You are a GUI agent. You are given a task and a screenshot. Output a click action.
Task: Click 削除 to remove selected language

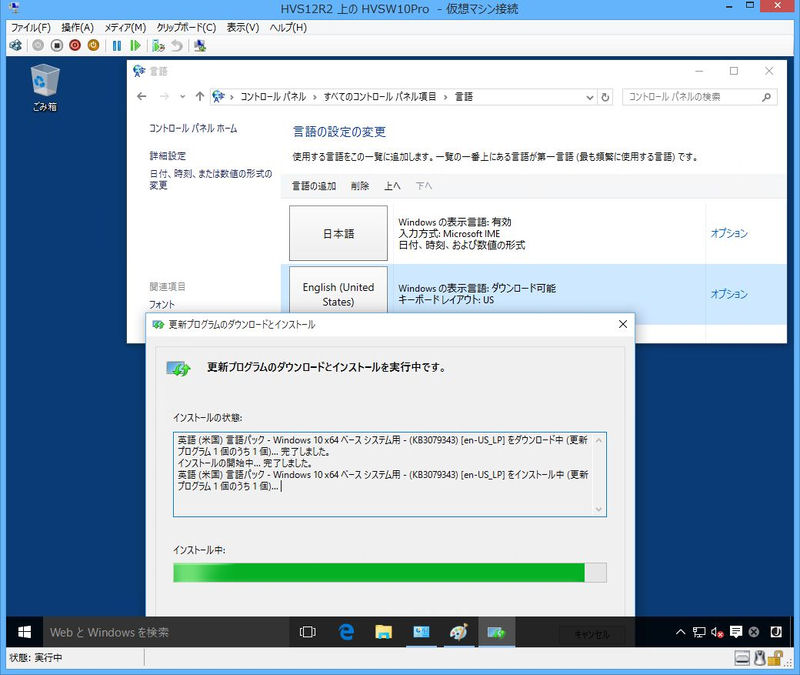pyautogui.click(x=360, y=186)
